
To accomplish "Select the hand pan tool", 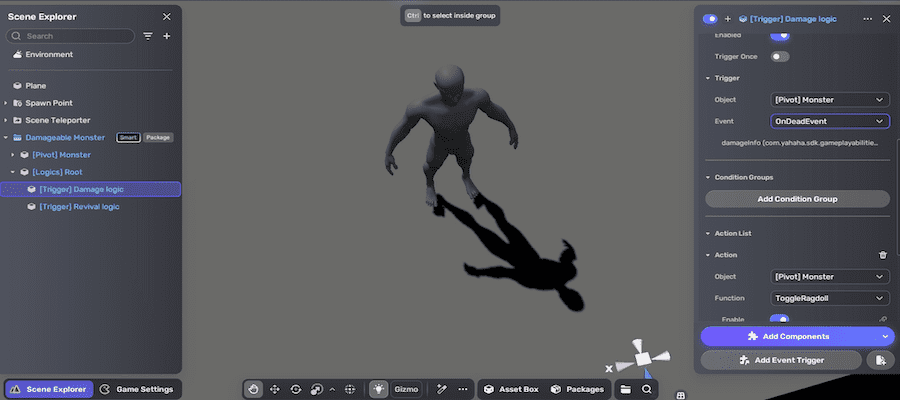I will tap(255, 389).
